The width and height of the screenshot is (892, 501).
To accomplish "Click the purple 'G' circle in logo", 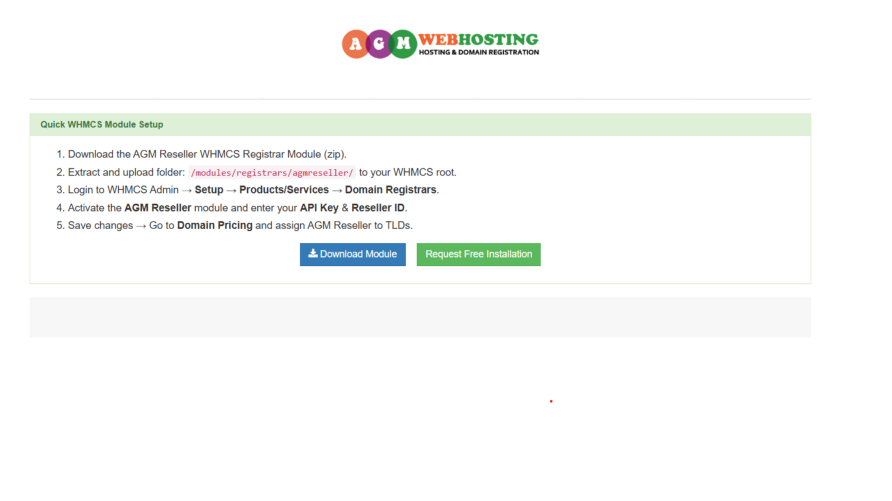I will coord(379,43).
